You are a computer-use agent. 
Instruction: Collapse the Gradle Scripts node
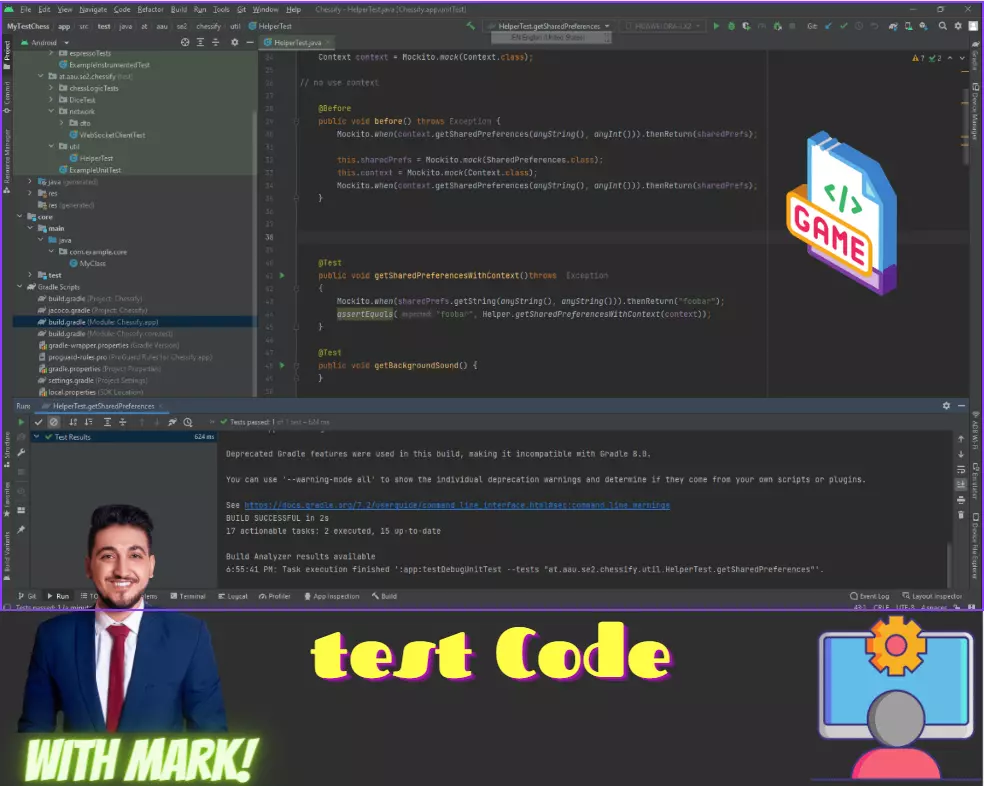pos(20,287)
